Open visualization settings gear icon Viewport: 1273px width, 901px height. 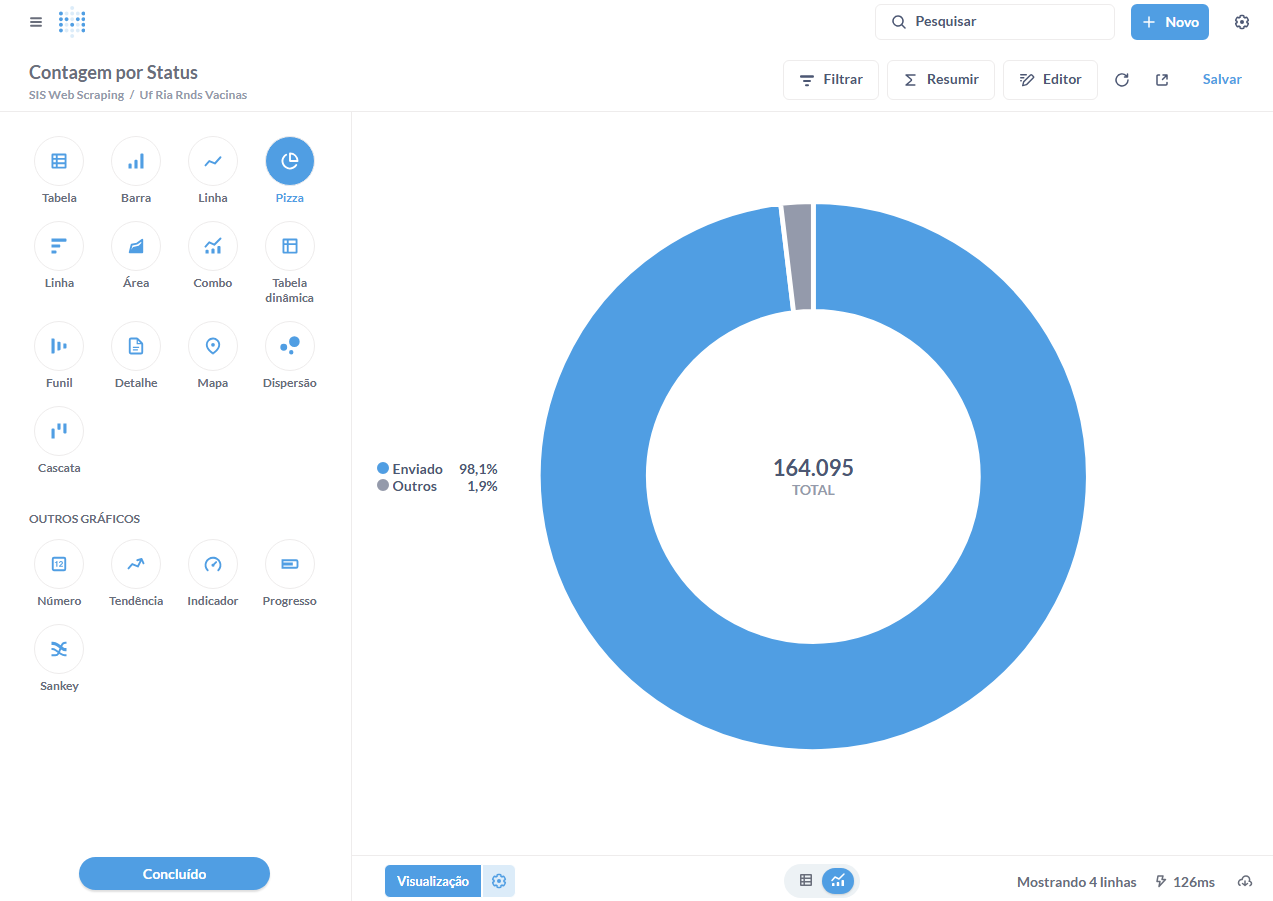499,881
